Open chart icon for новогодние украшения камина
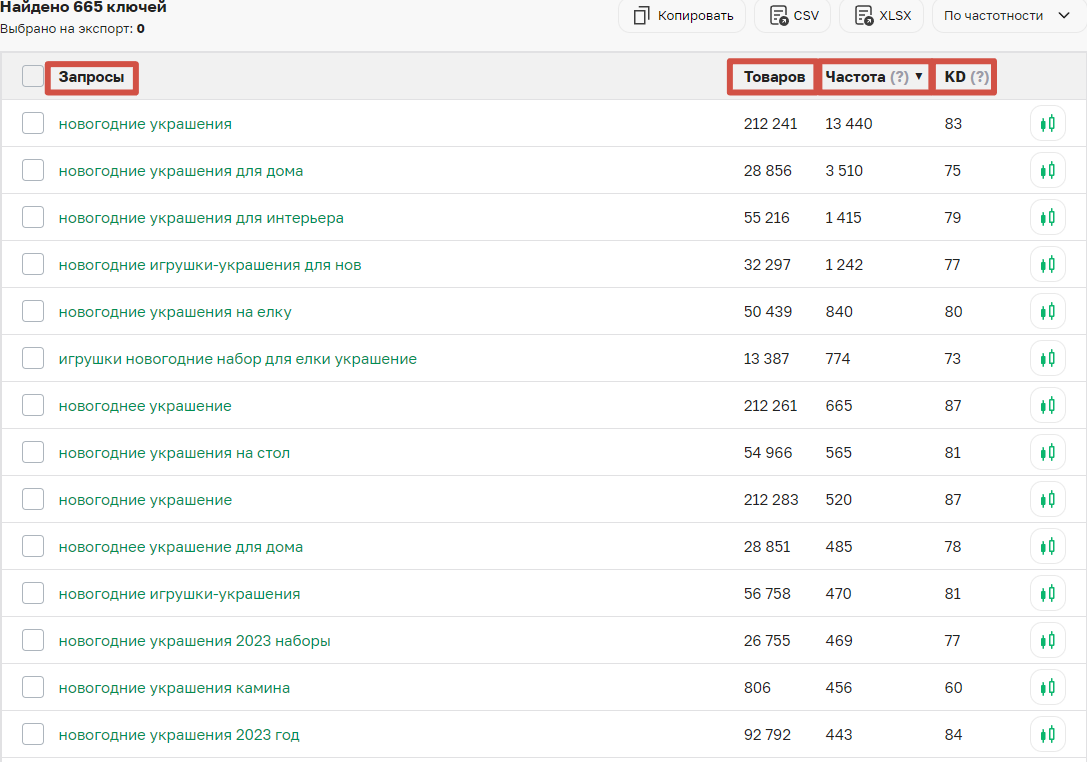 click(x=1047, y=688)
